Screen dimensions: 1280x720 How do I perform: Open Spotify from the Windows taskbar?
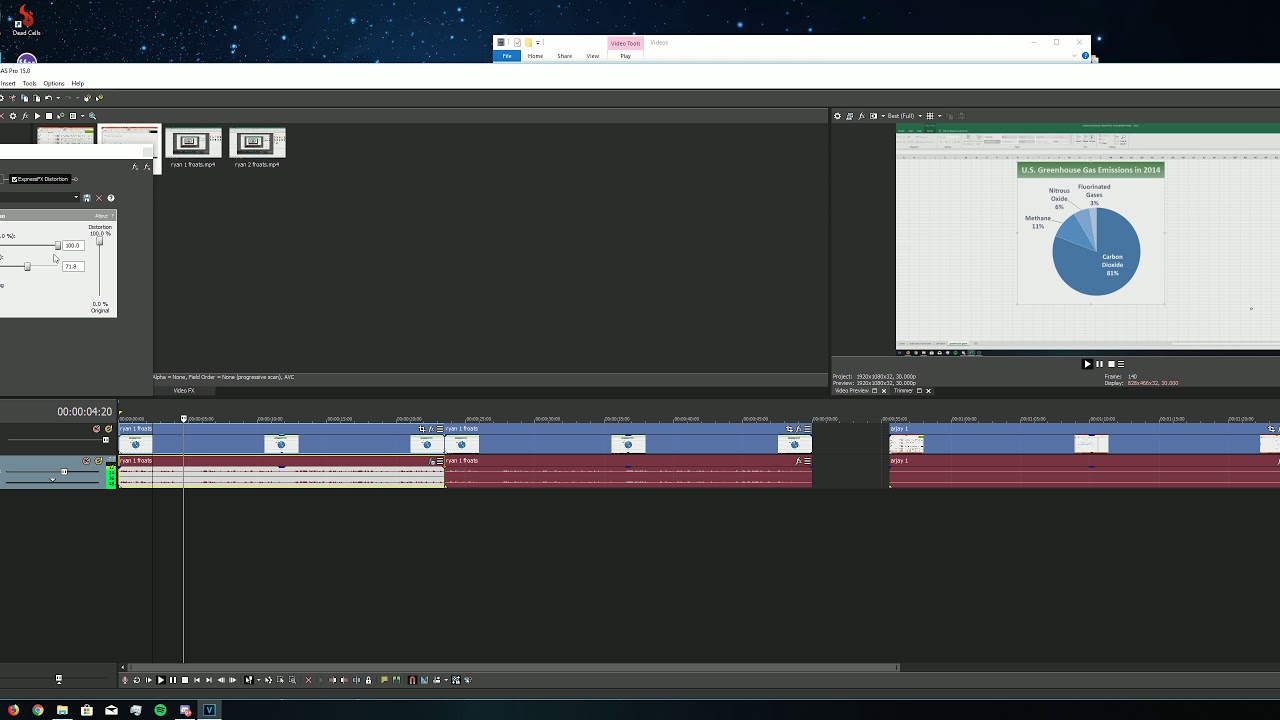(x=160, y=710)
